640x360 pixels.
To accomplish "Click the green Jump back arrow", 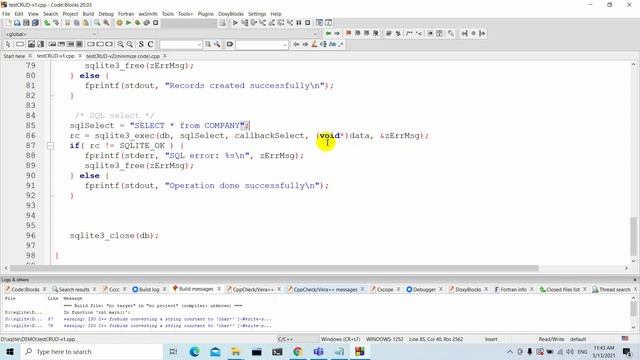I will [x=328, y=33].
